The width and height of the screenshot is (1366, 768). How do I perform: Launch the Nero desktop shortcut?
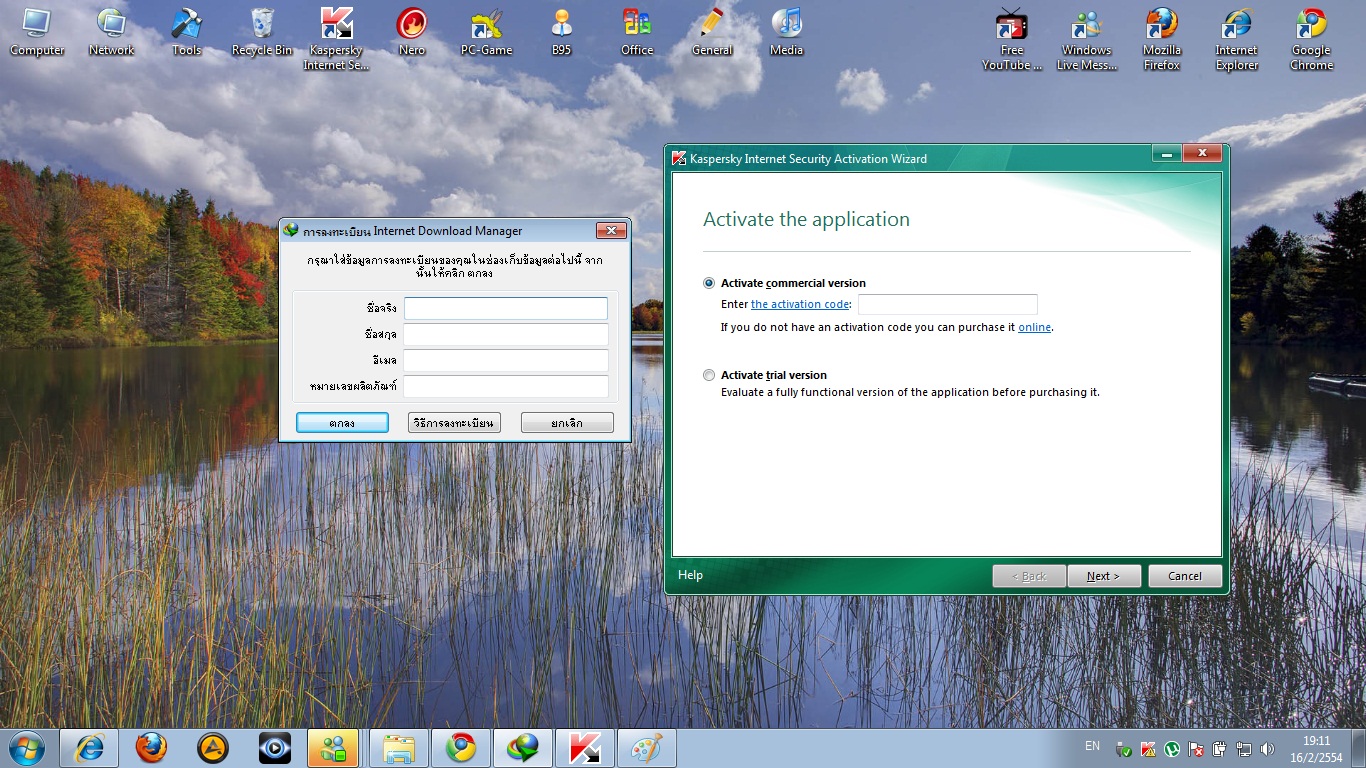(x=412, y=32)
